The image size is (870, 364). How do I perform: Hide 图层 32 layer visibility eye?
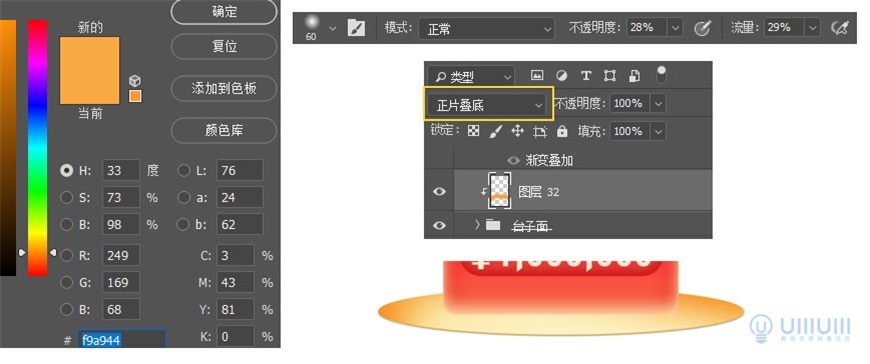439,191
